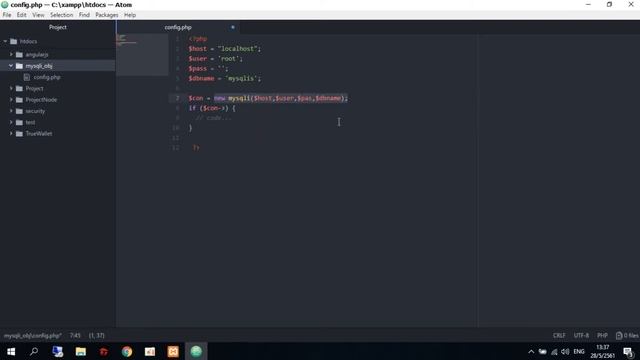
Task: Change the UTF-8 encoding setting
Action: pos(581,336)
